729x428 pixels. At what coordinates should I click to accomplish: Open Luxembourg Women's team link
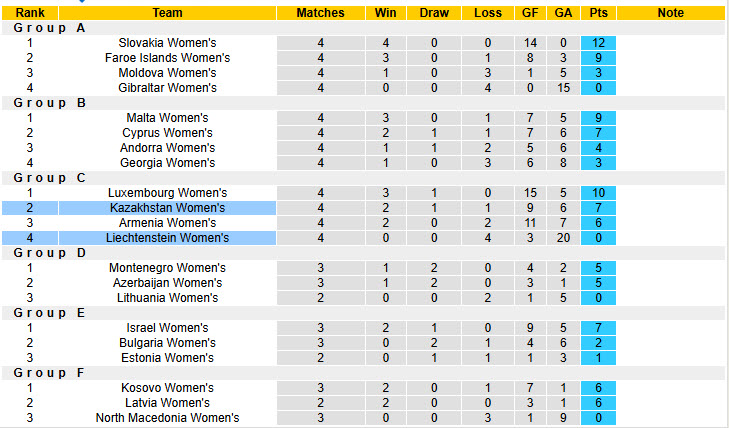pyautogui.click(x=167, y=193)
